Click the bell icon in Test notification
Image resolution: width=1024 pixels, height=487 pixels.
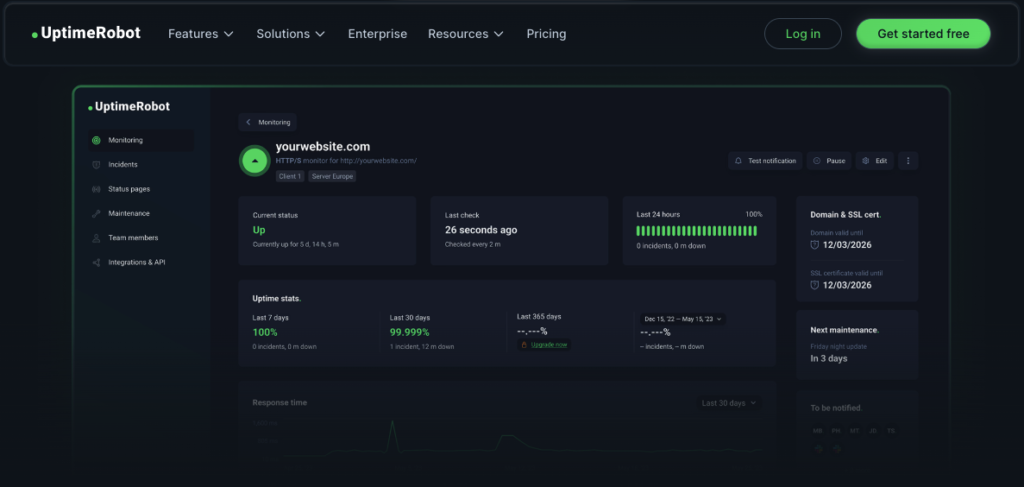pos(739,161)
